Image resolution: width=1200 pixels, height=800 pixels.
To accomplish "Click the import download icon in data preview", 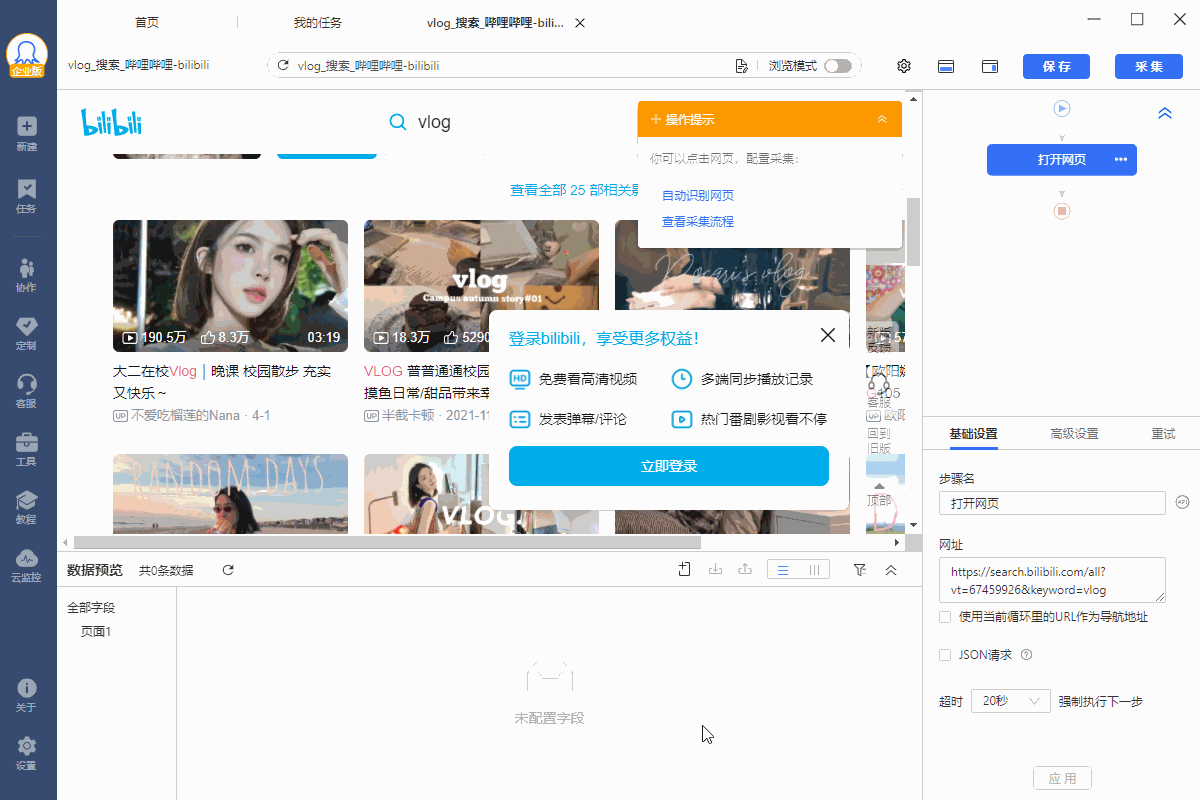I will coord(715,569).
